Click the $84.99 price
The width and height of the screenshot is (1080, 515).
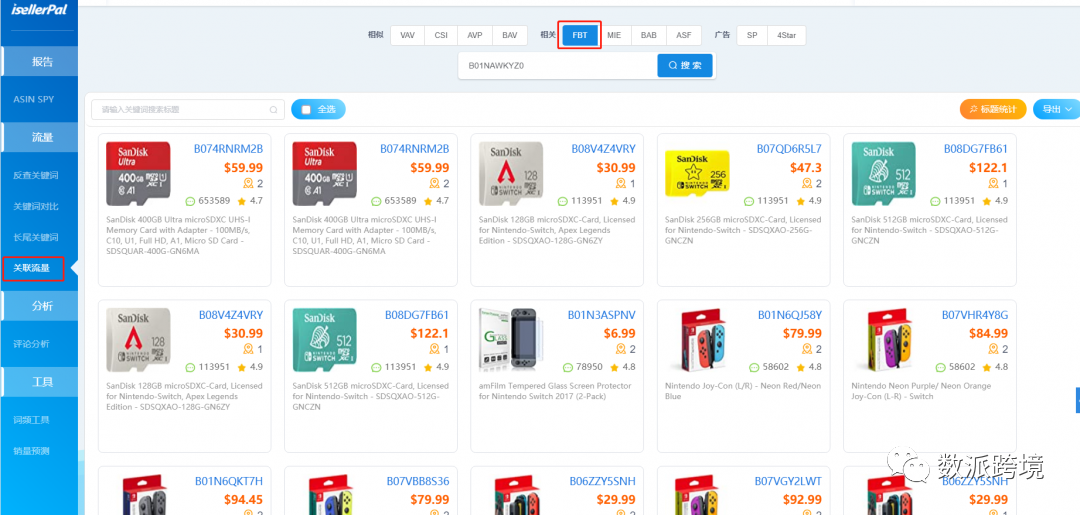(988, 333)
